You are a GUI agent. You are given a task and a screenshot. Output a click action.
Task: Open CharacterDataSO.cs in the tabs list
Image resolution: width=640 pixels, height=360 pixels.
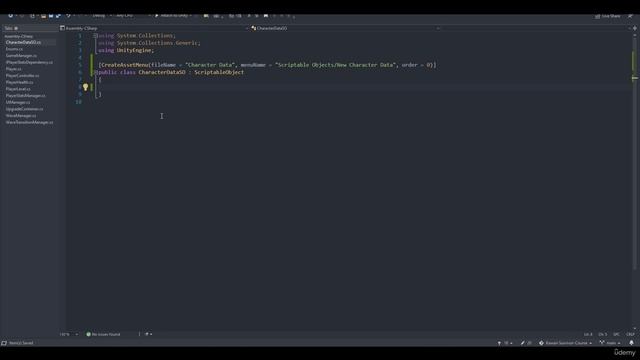tap(23, 42)
